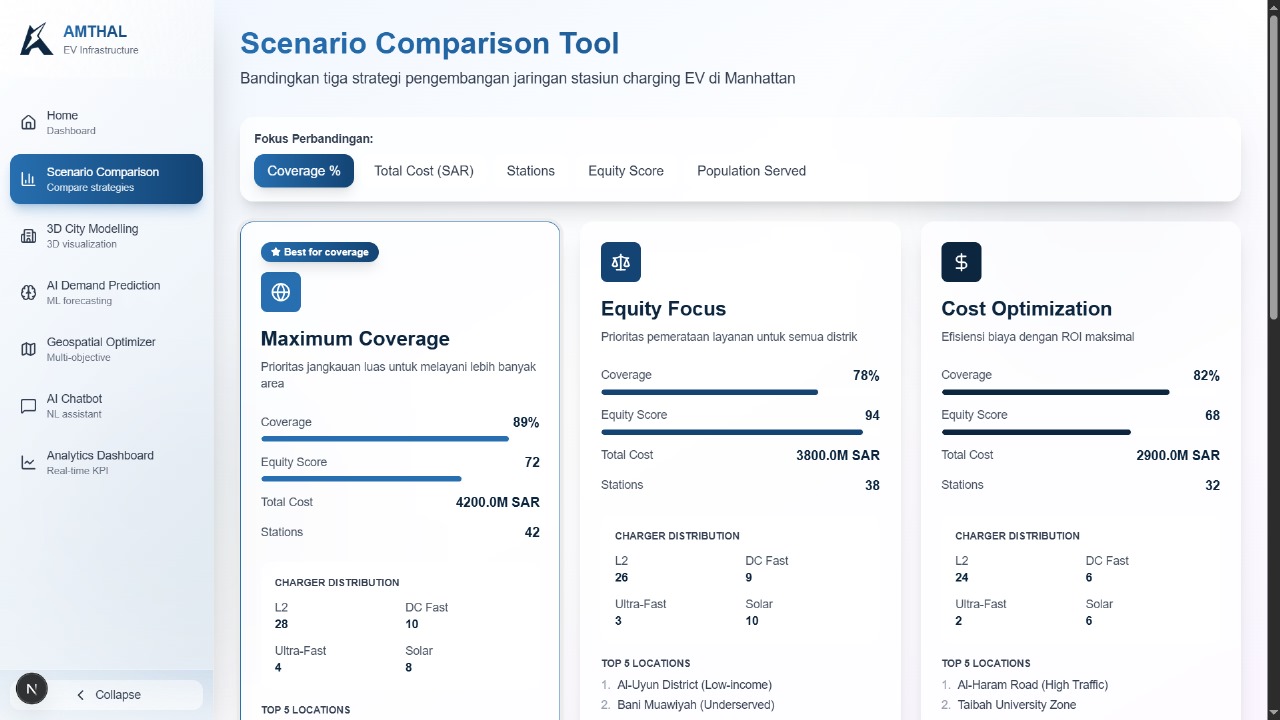Collapse the sidebar
The image size is (1280, 720).
106,695
